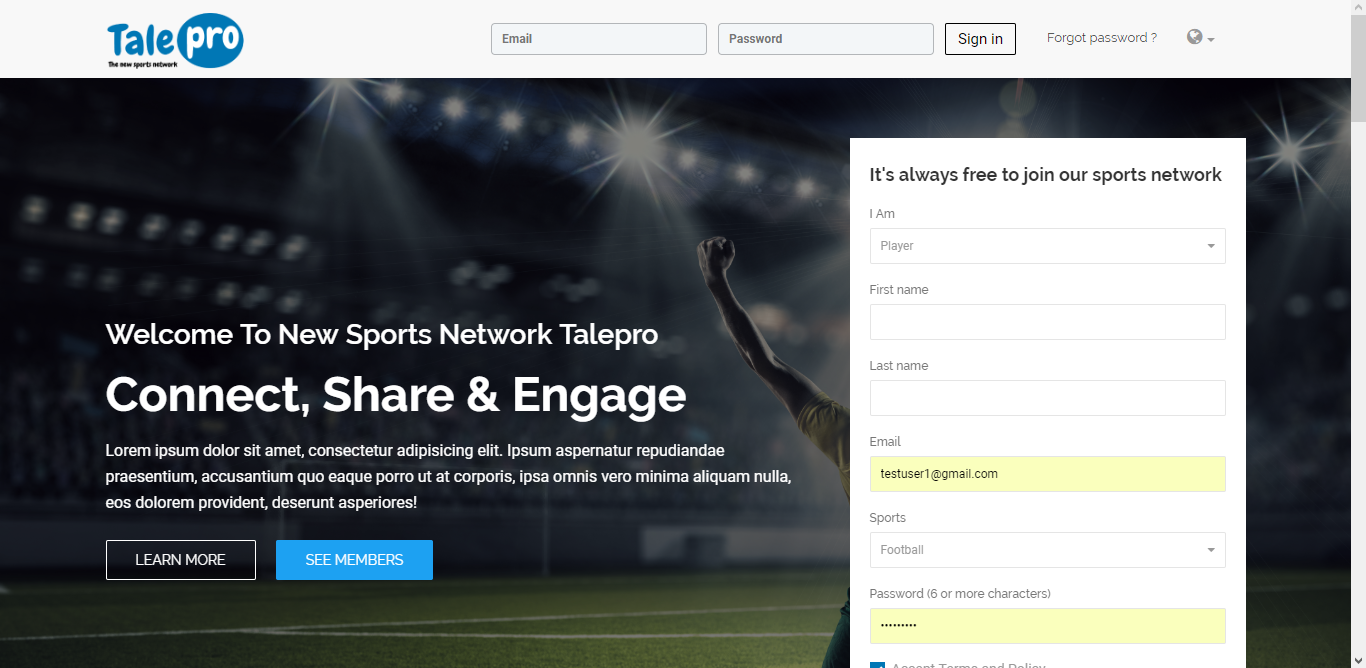
Task: Focus the signup Password field with masked dots
Action: (x=1048, y=626)
